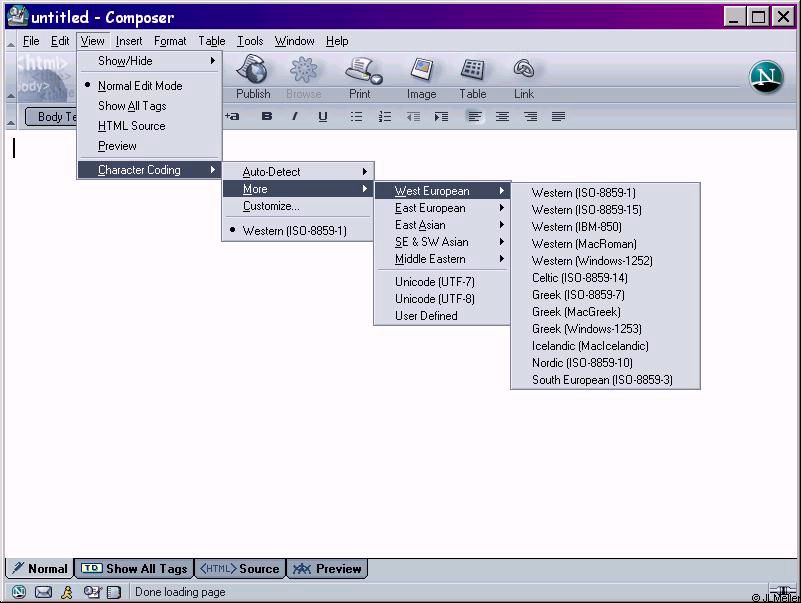Choose Preview from the View menu
801x603 pixels.
click(149, 146)
